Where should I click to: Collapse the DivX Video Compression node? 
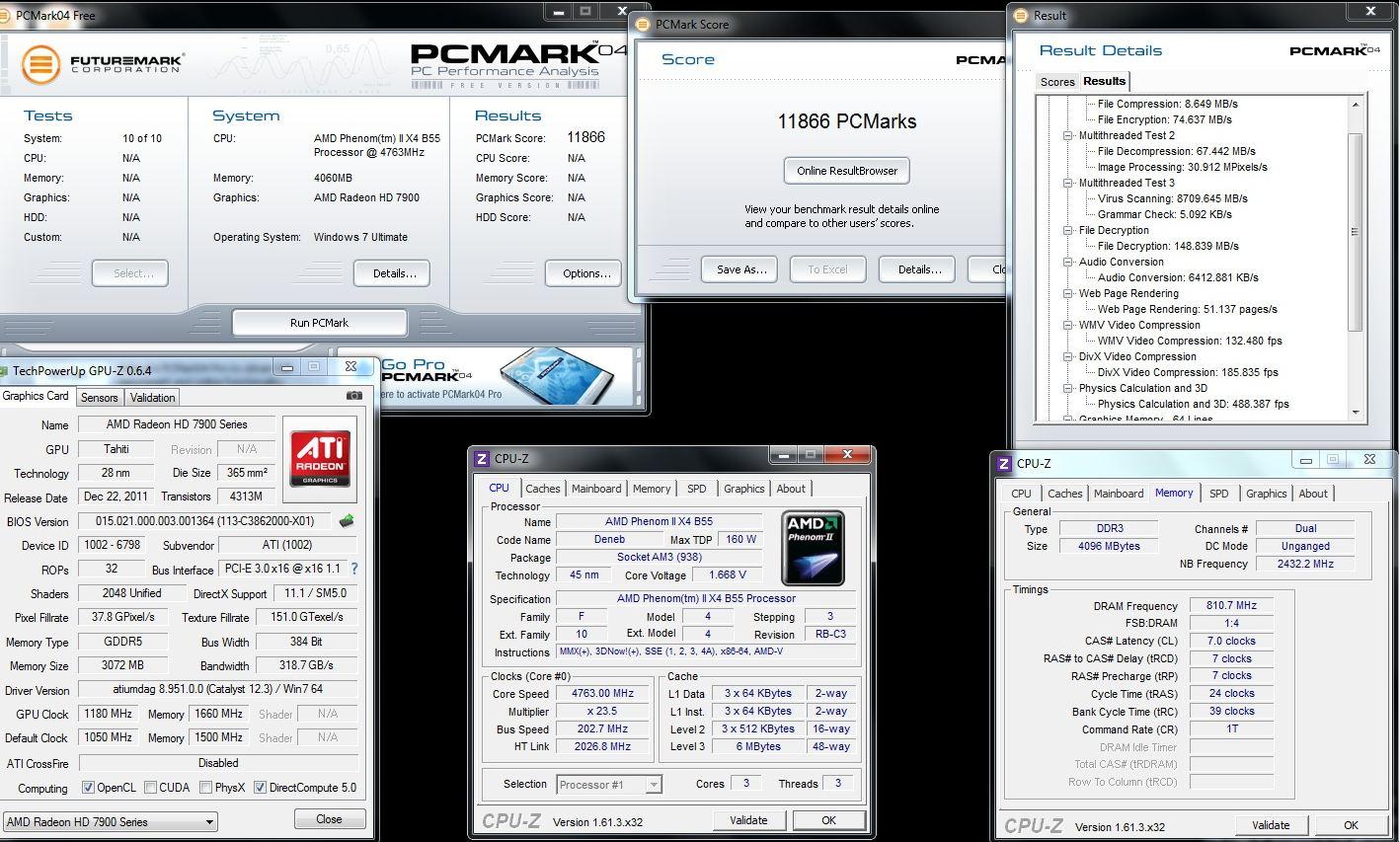point(1068,356)
